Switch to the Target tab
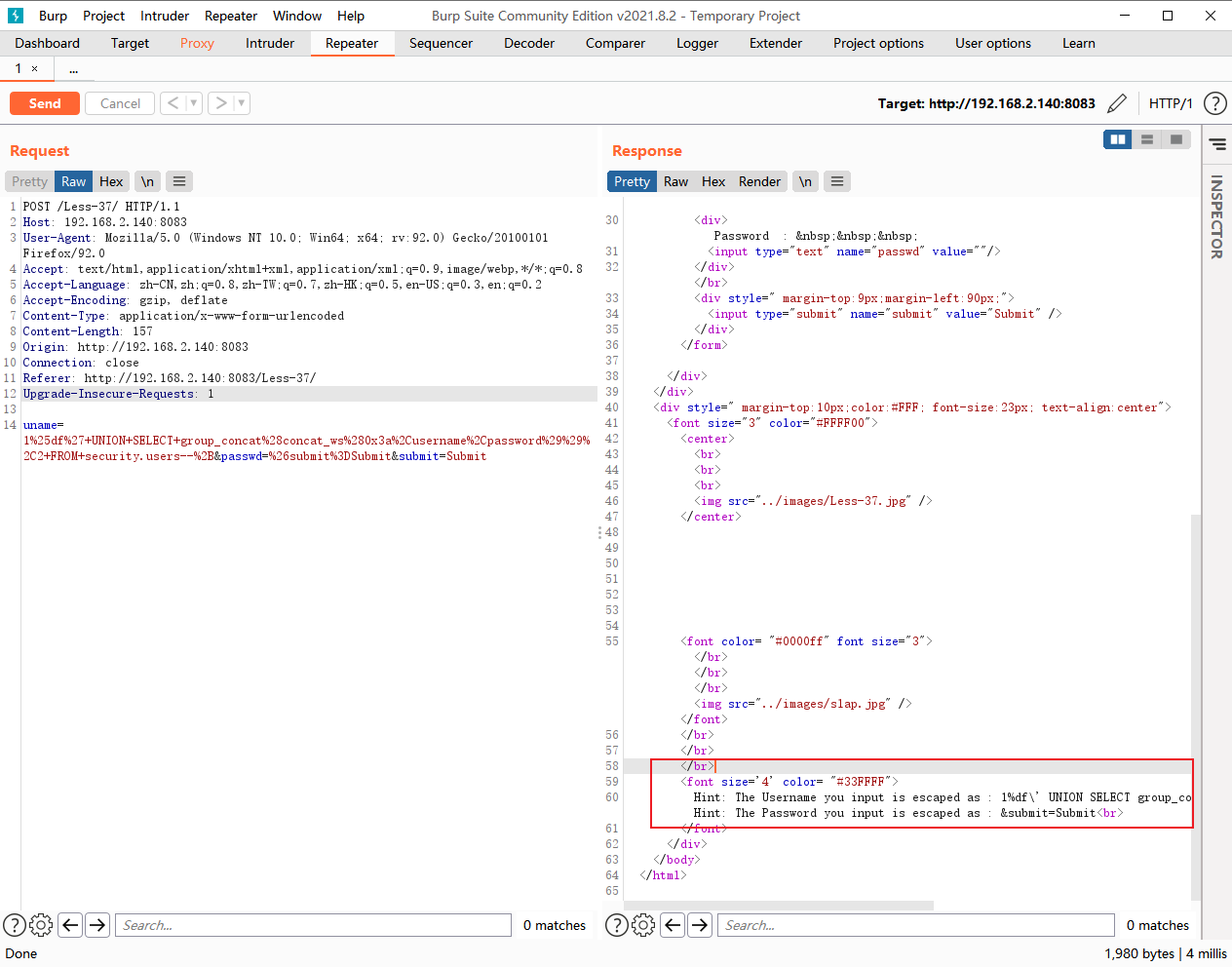 (x=130, y=43)
